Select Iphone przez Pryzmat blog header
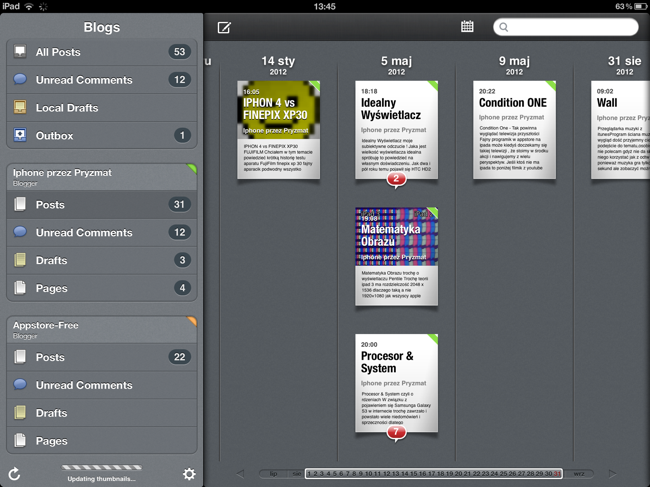The height and width of the screenshot is (487, 650). [x=102, y=177]
